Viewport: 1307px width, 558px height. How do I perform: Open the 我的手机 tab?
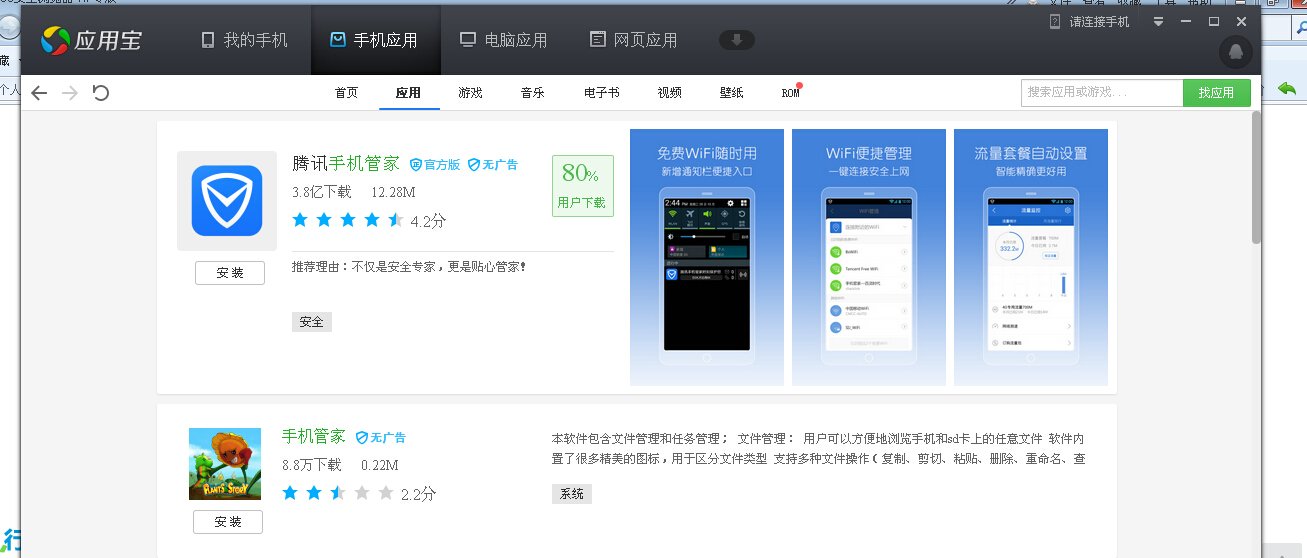click(x=244, y=40)
